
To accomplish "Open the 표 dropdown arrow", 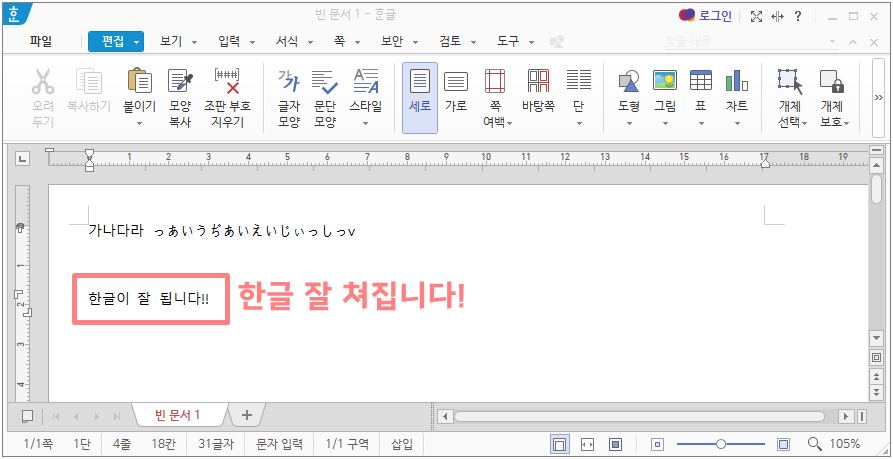I will (701, 123).
